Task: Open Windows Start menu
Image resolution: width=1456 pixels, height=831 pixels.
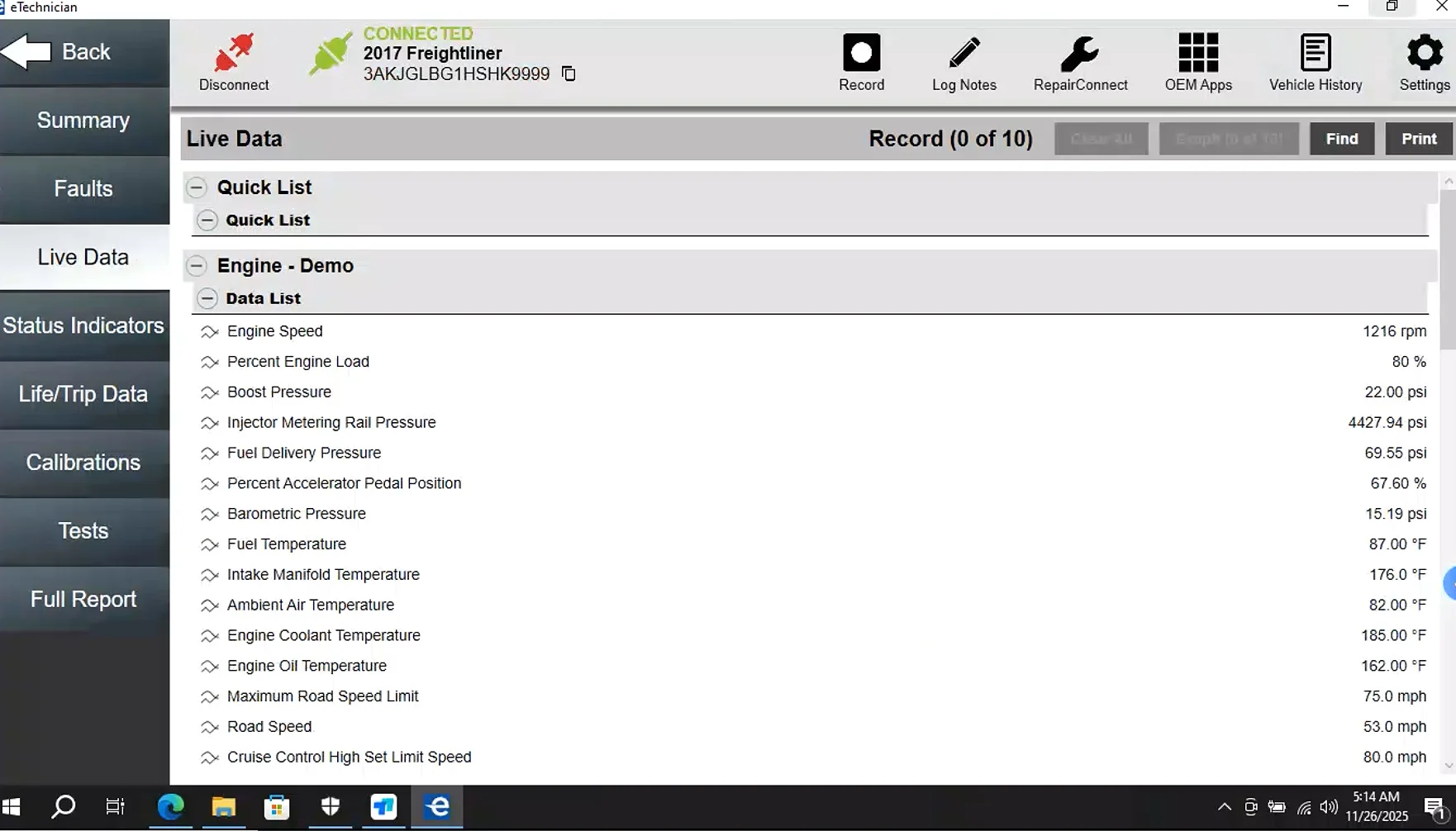Action: coord(12,807)
